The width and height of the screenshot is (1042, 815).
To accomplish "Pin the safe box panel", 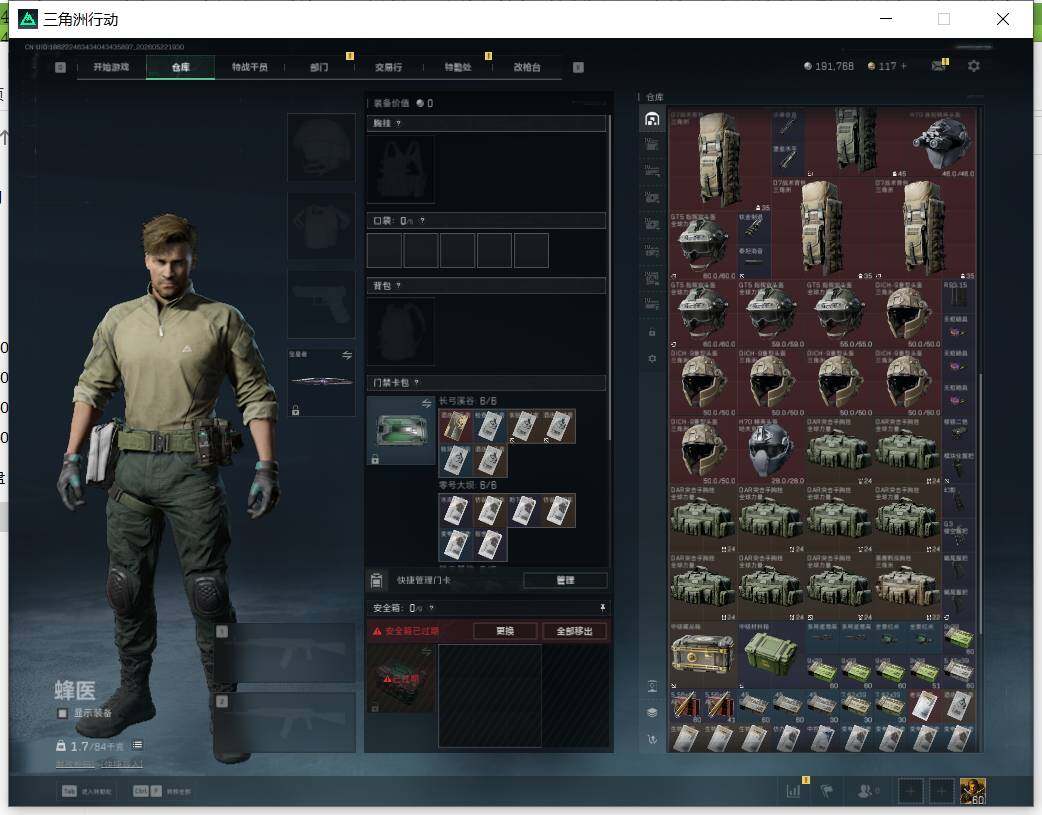I will click(x=602, y=608).
